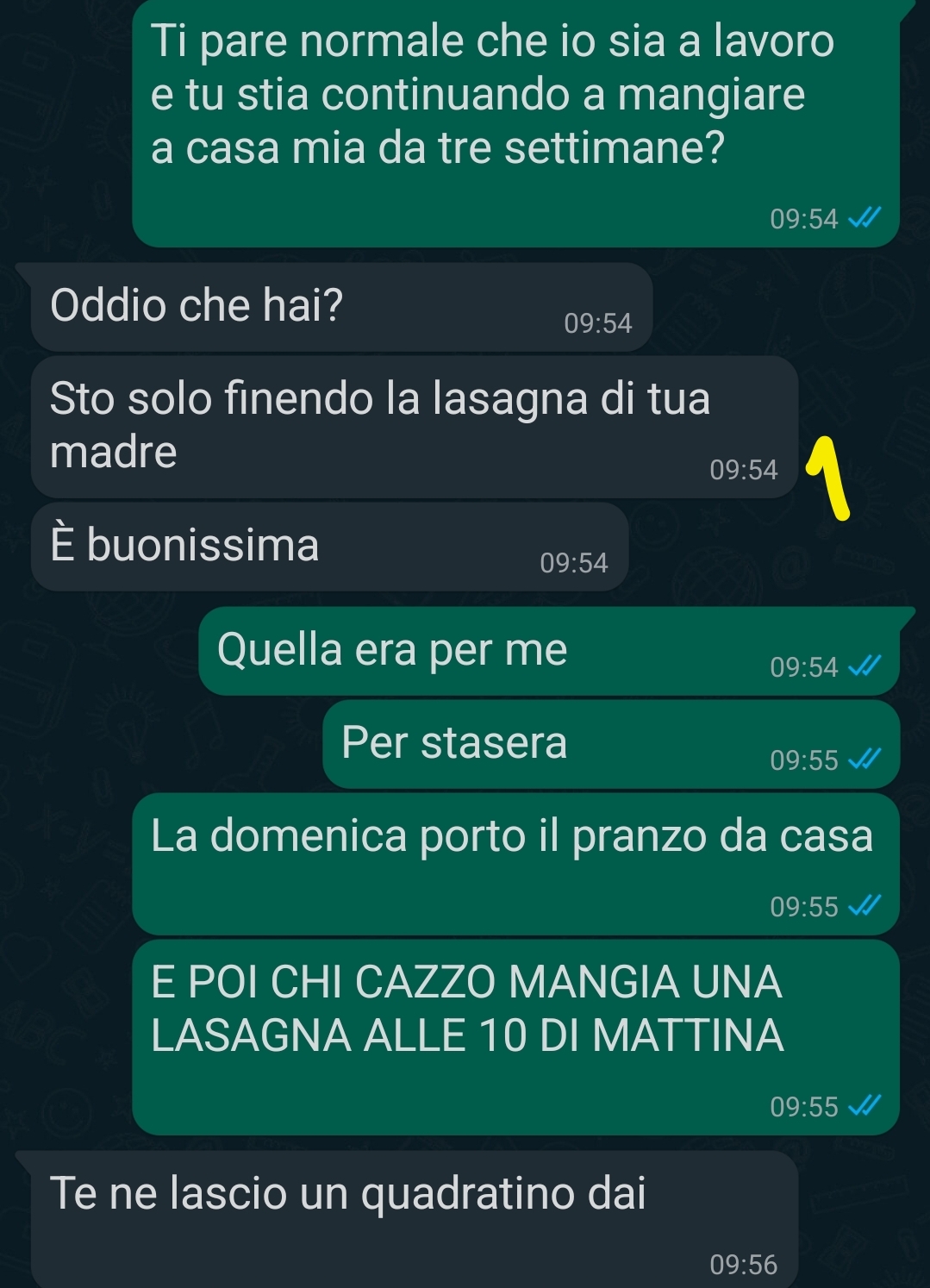The image size is (930, 1288).
Task: Tap the 09:54 timestamp on lasagna di tua madre
Action: pyautogui.click(x=743, y=470)
